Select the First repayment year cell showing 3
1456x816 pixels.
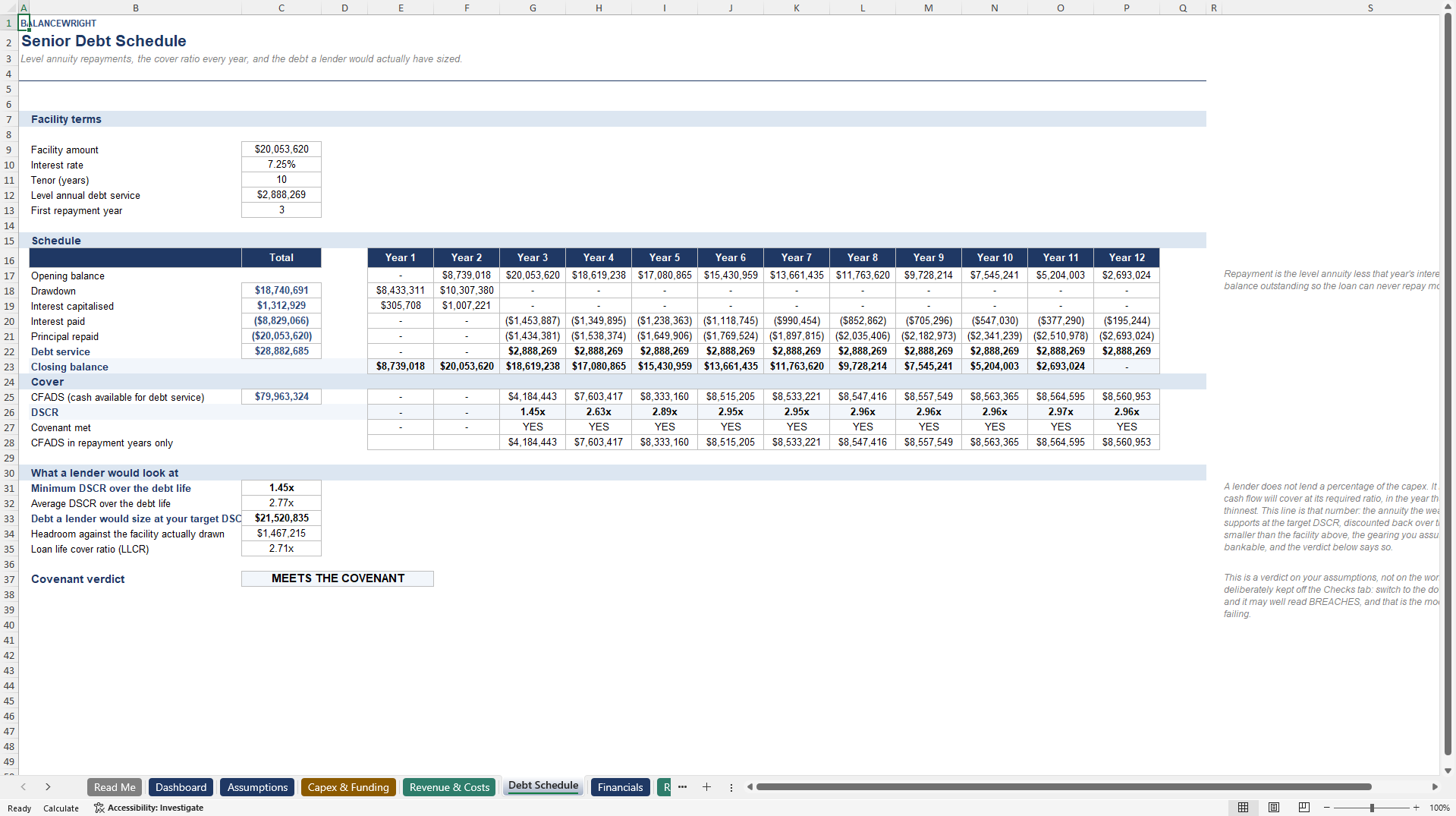tap(281, 210)
